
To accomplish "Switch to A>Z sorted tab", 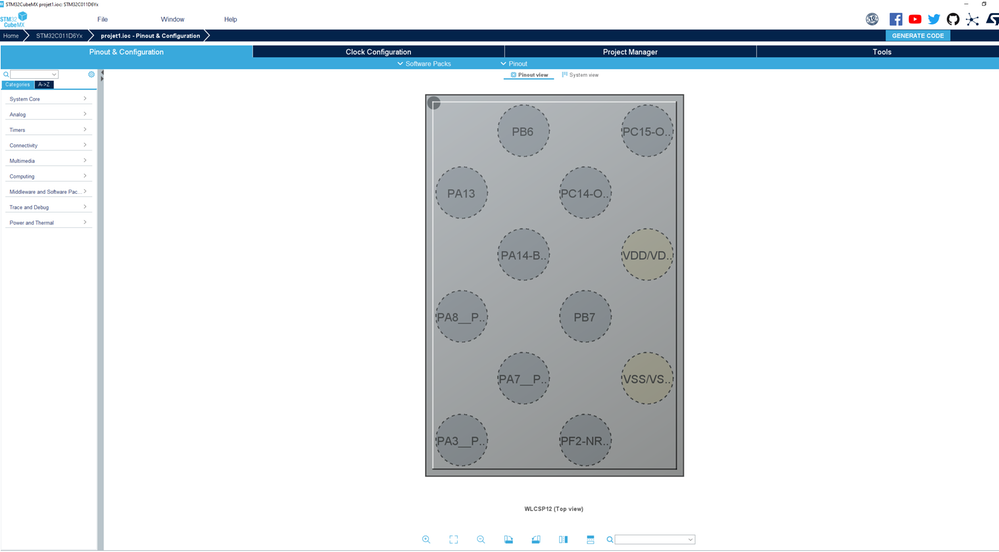I will (x=44, y=84).
